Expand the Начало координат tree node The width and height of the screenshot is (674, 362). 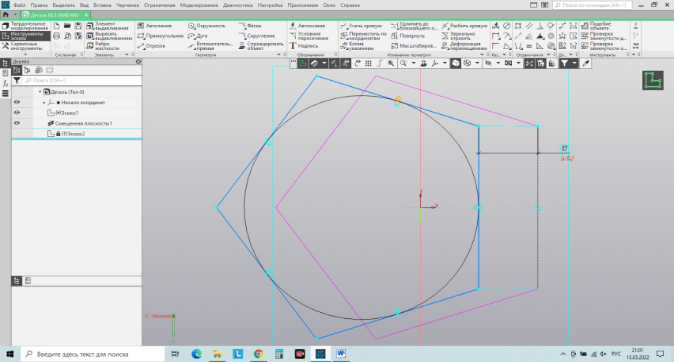coord(44,103)
